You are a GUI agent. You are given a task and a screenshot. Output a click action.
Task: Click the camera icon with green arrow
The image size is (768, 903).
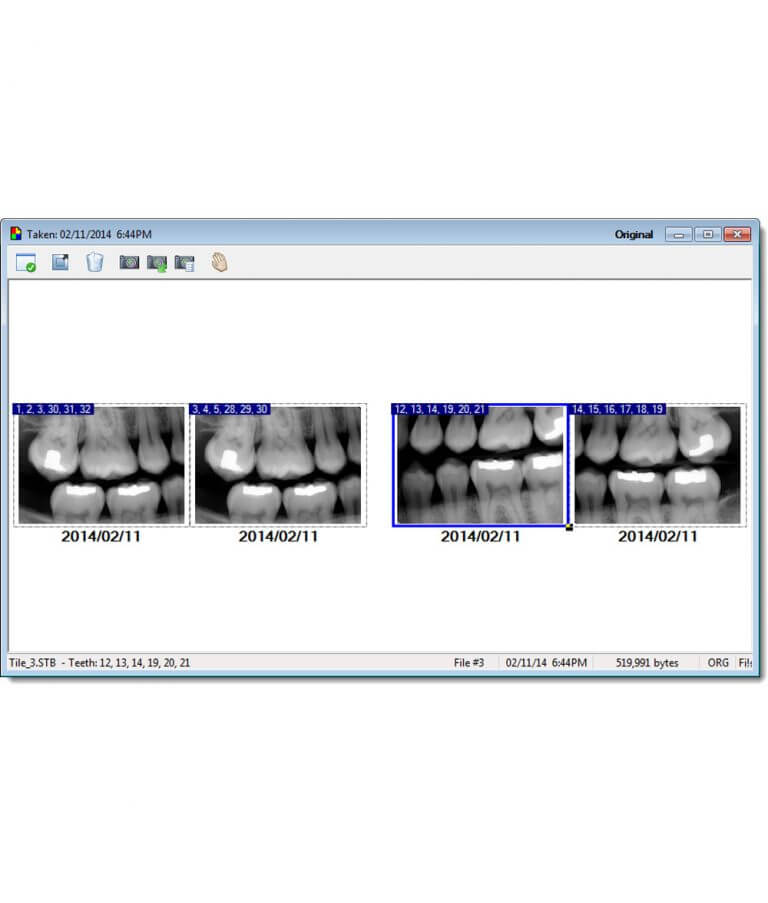pos(157,263)
